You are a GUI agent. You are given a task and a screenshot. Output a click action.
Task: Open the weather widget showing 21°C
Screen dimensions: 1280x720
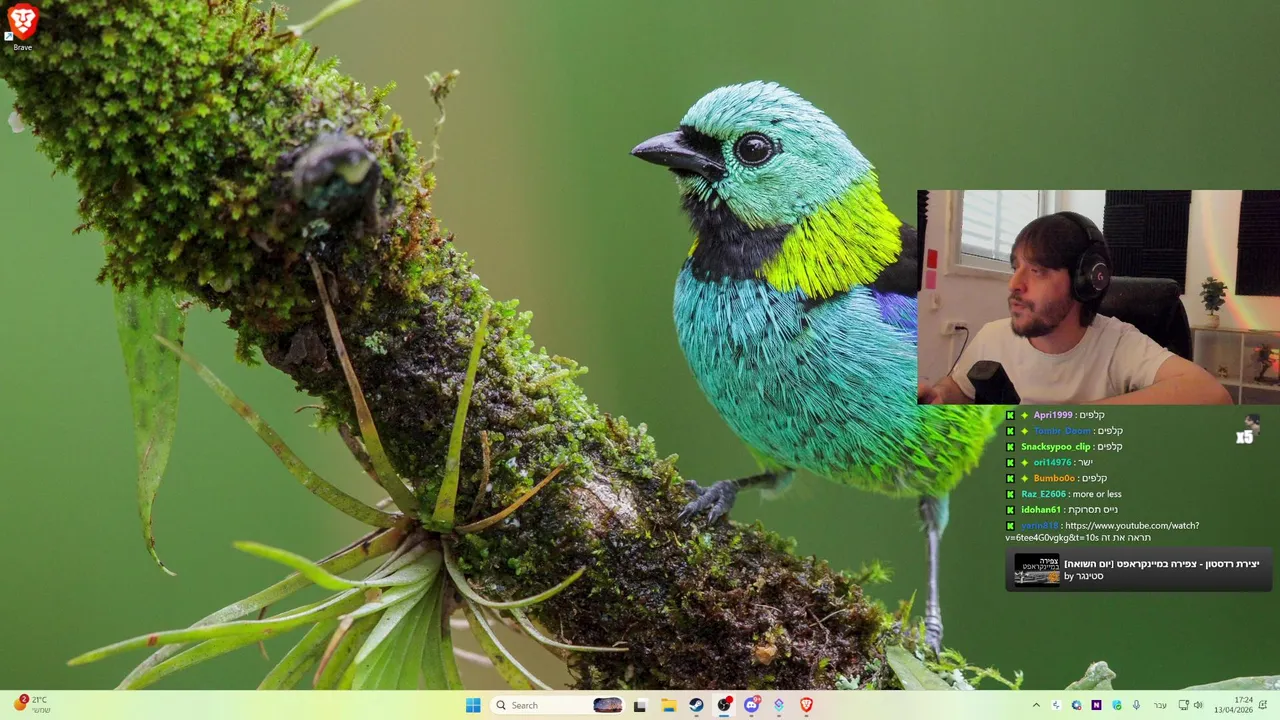point(31,704)
